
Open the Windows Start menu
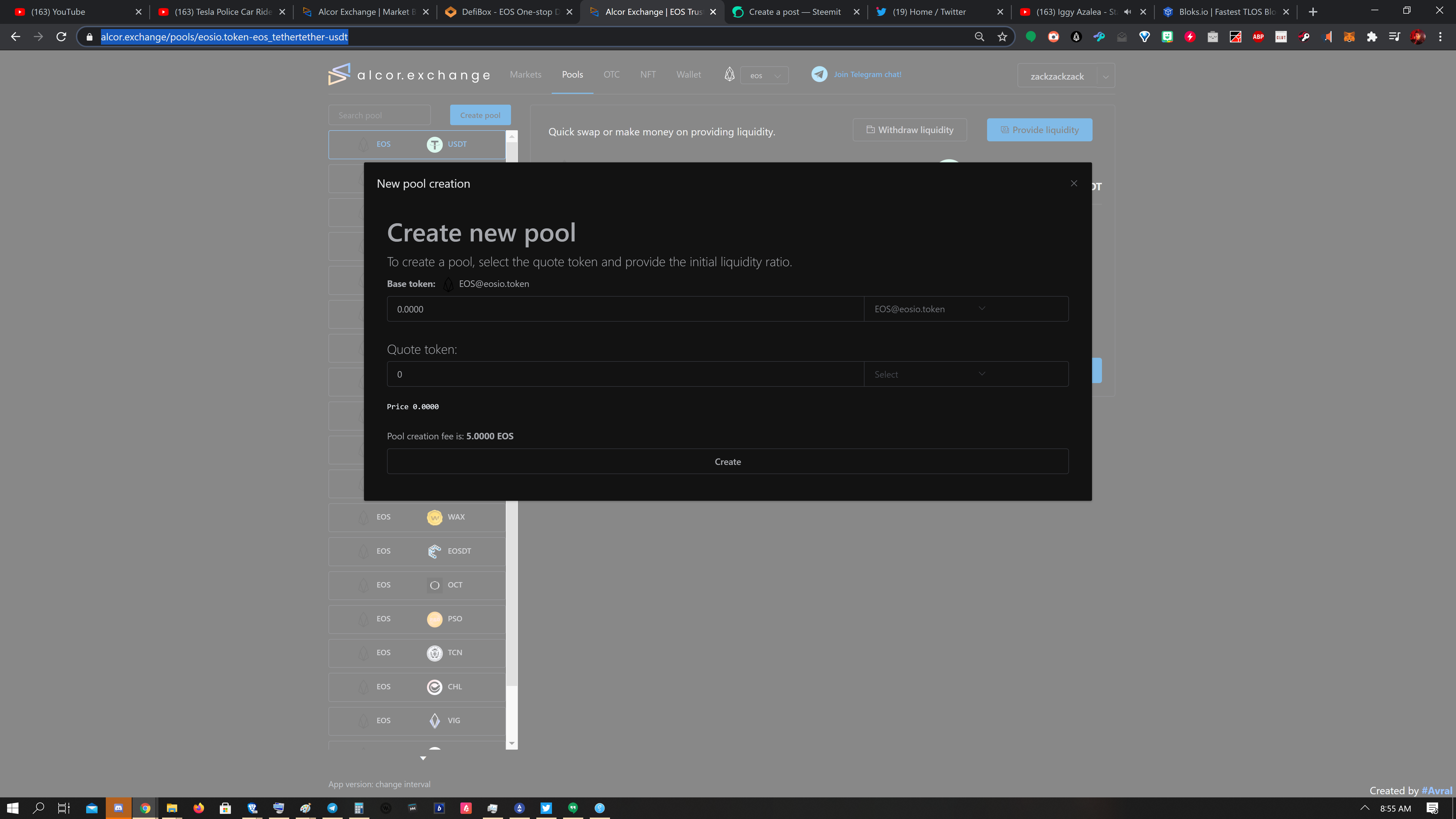pos(13,808)
